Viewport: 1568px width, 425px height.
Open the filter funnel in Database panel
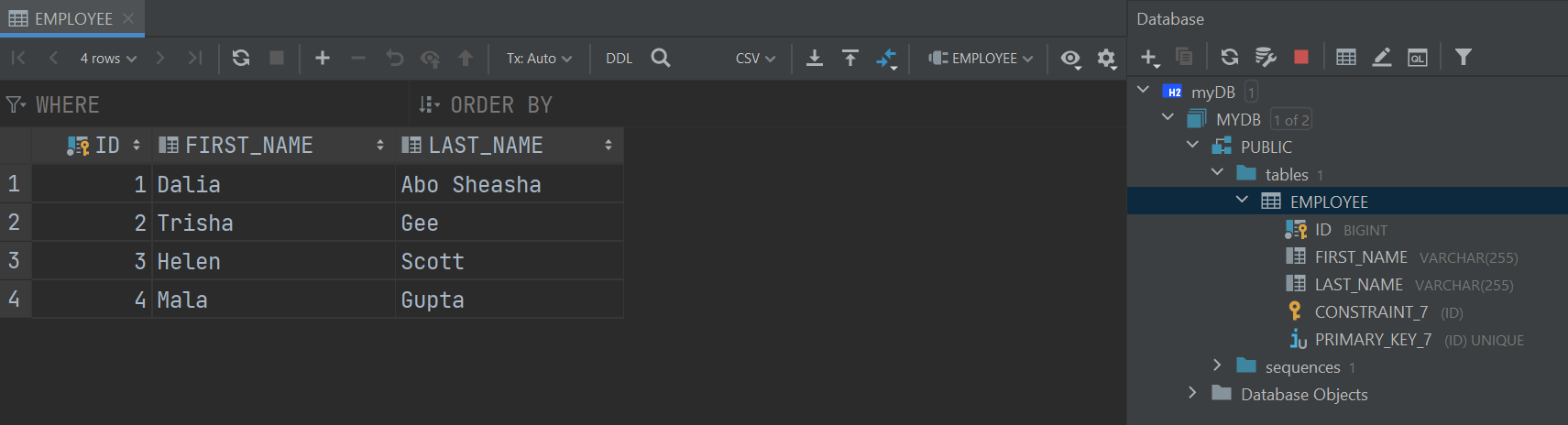point(1464,57)
